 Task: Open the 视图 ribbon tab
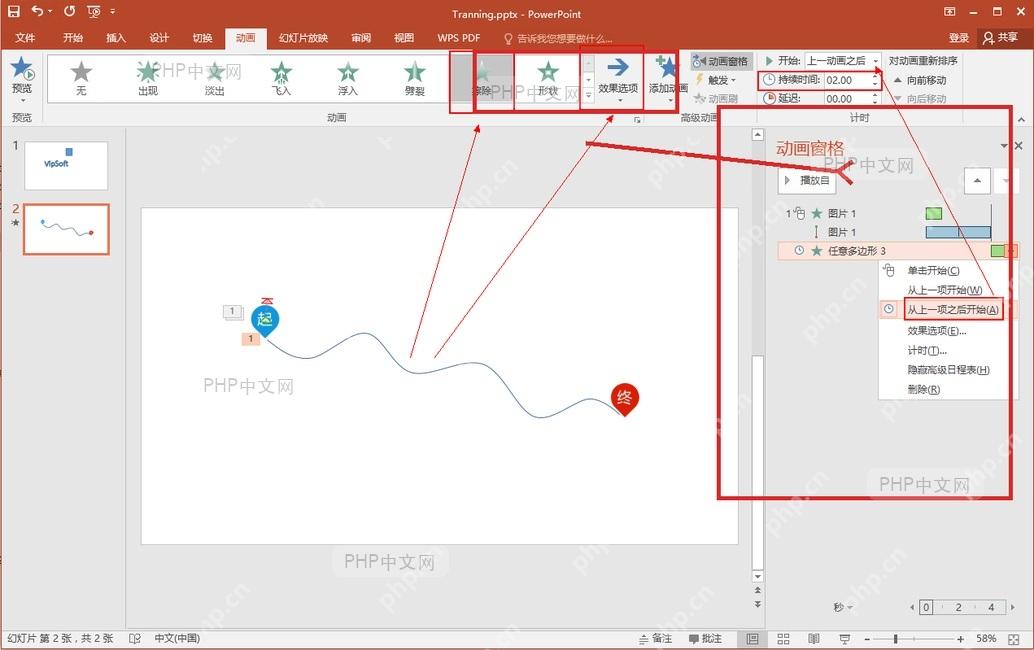click(x=404, y=38)
